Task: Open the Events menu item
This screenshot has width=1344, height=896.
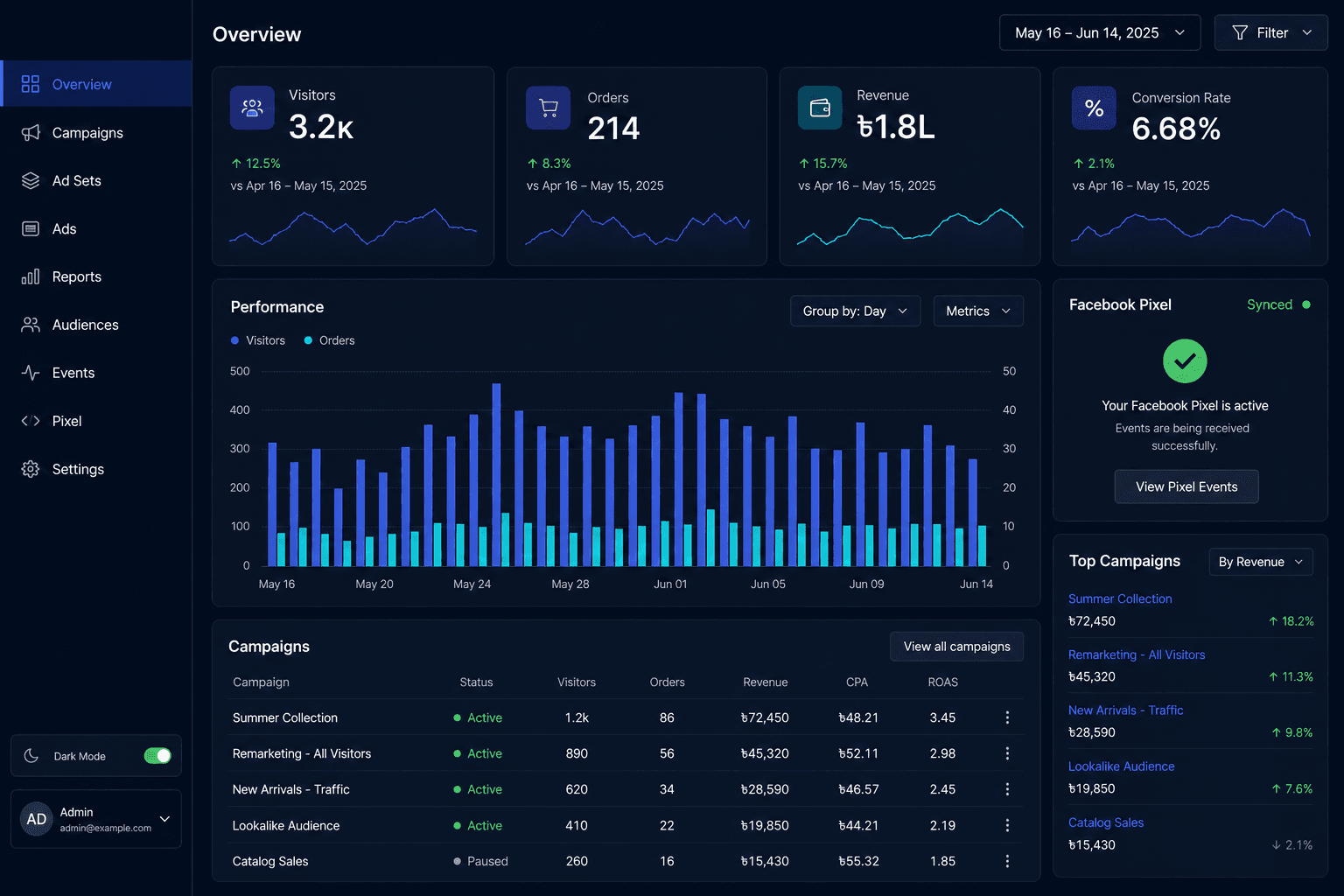Action: 96,373
